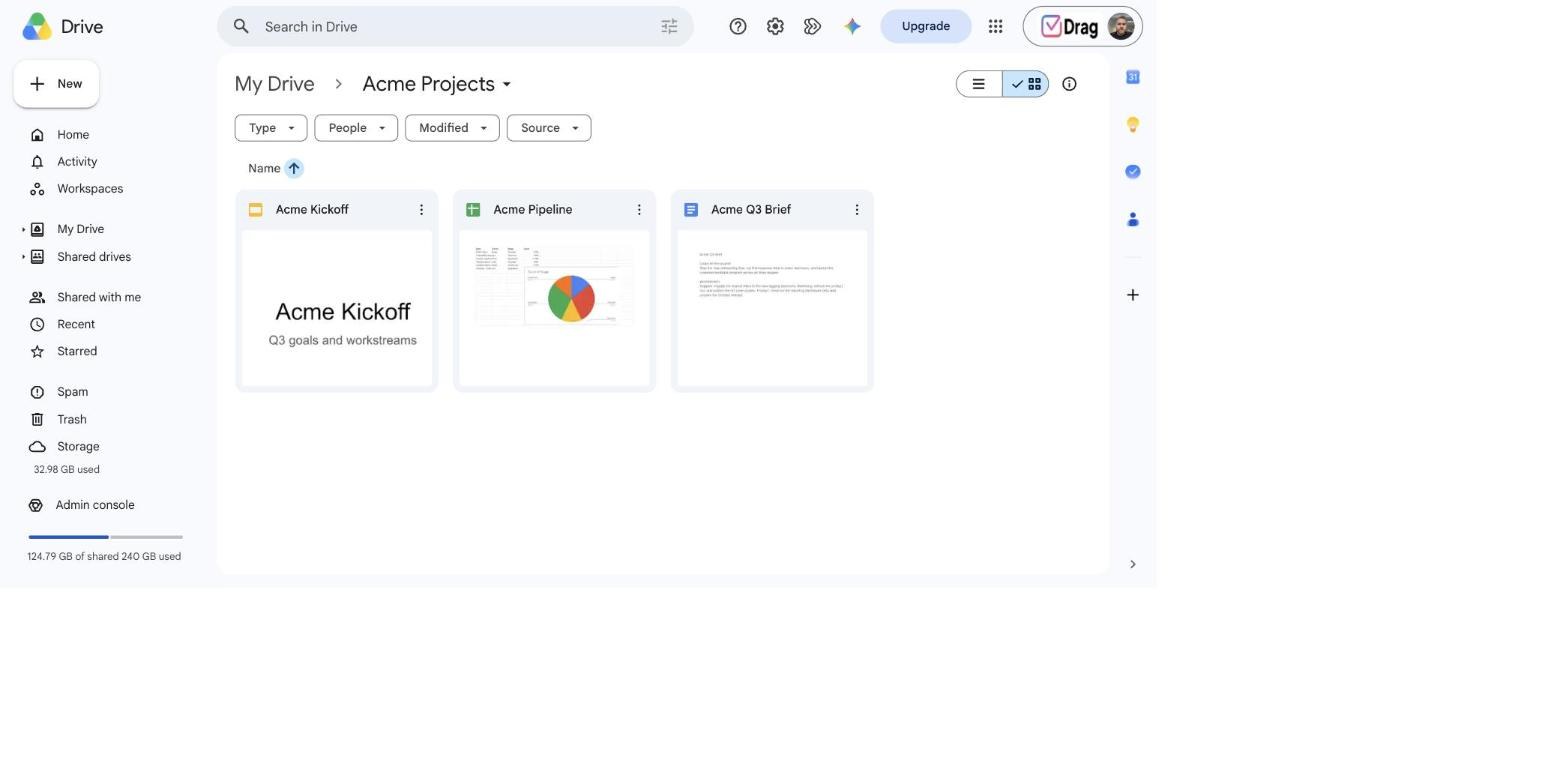Open the Modified filter dropdown

(x=452, y=128)
